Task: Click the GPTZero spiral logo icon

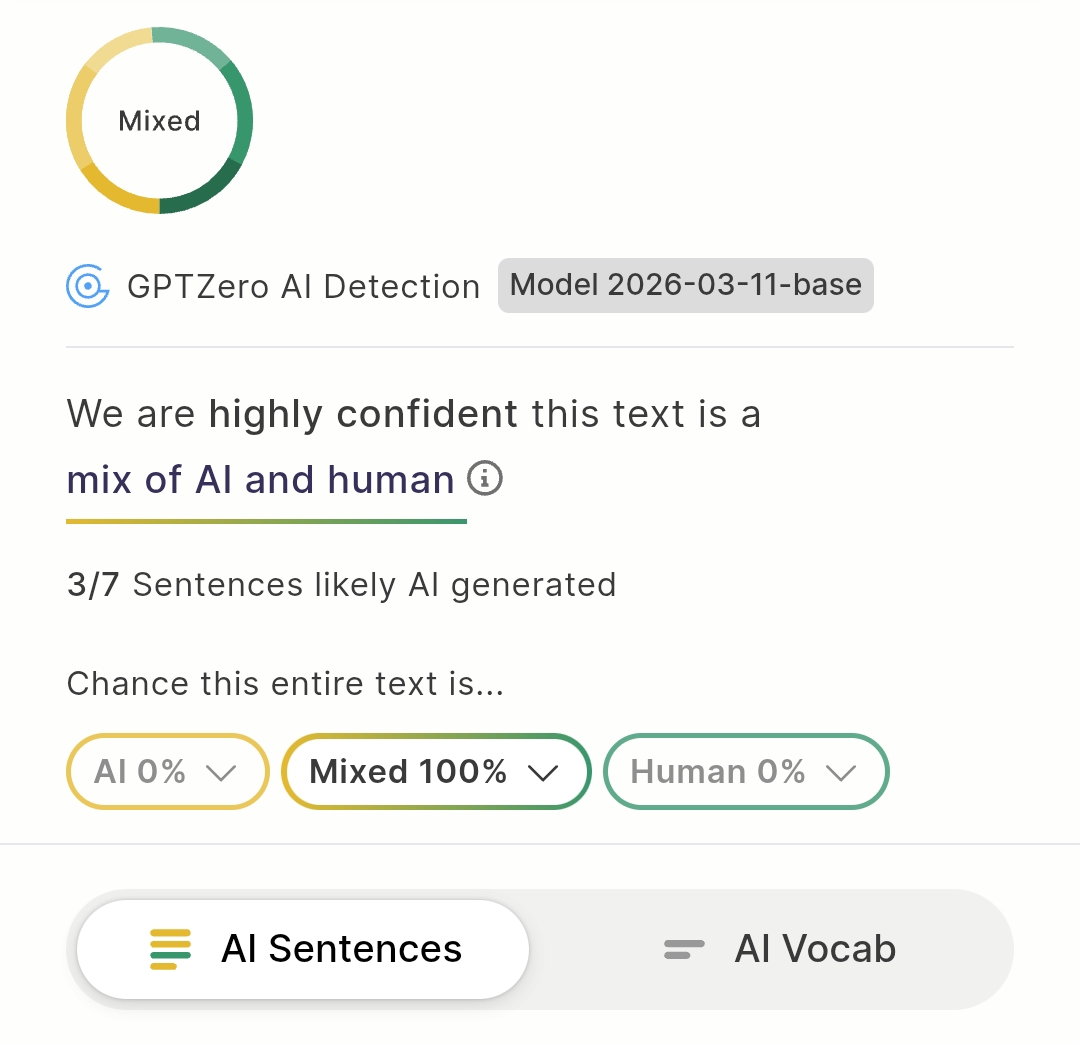Action: 87,286
